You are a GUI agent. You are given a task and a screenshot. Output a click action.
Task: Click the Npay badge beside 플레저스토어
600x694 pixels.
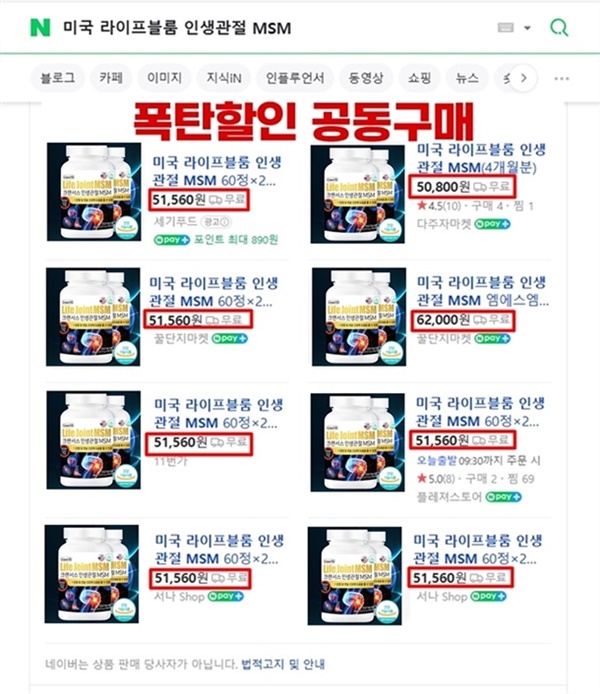coord(504,497)
